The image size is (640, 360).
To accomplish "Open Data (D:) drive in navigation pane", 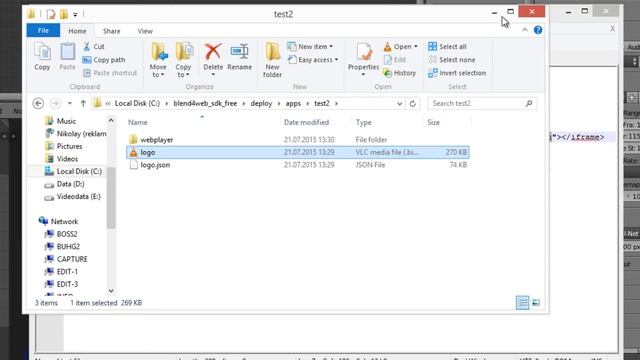I will 70,184.
